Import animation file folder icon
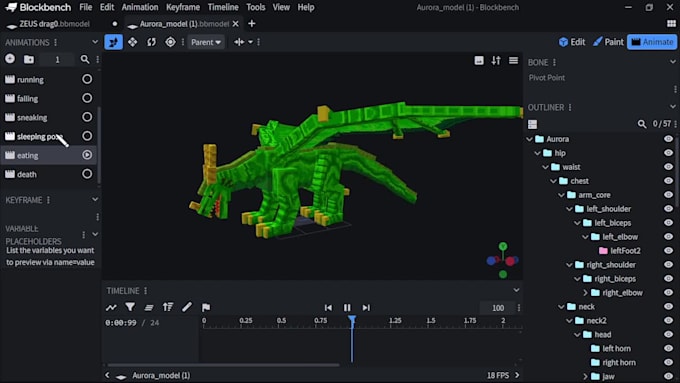The width and height of the screenshot is (680, 383). (29, 59)
